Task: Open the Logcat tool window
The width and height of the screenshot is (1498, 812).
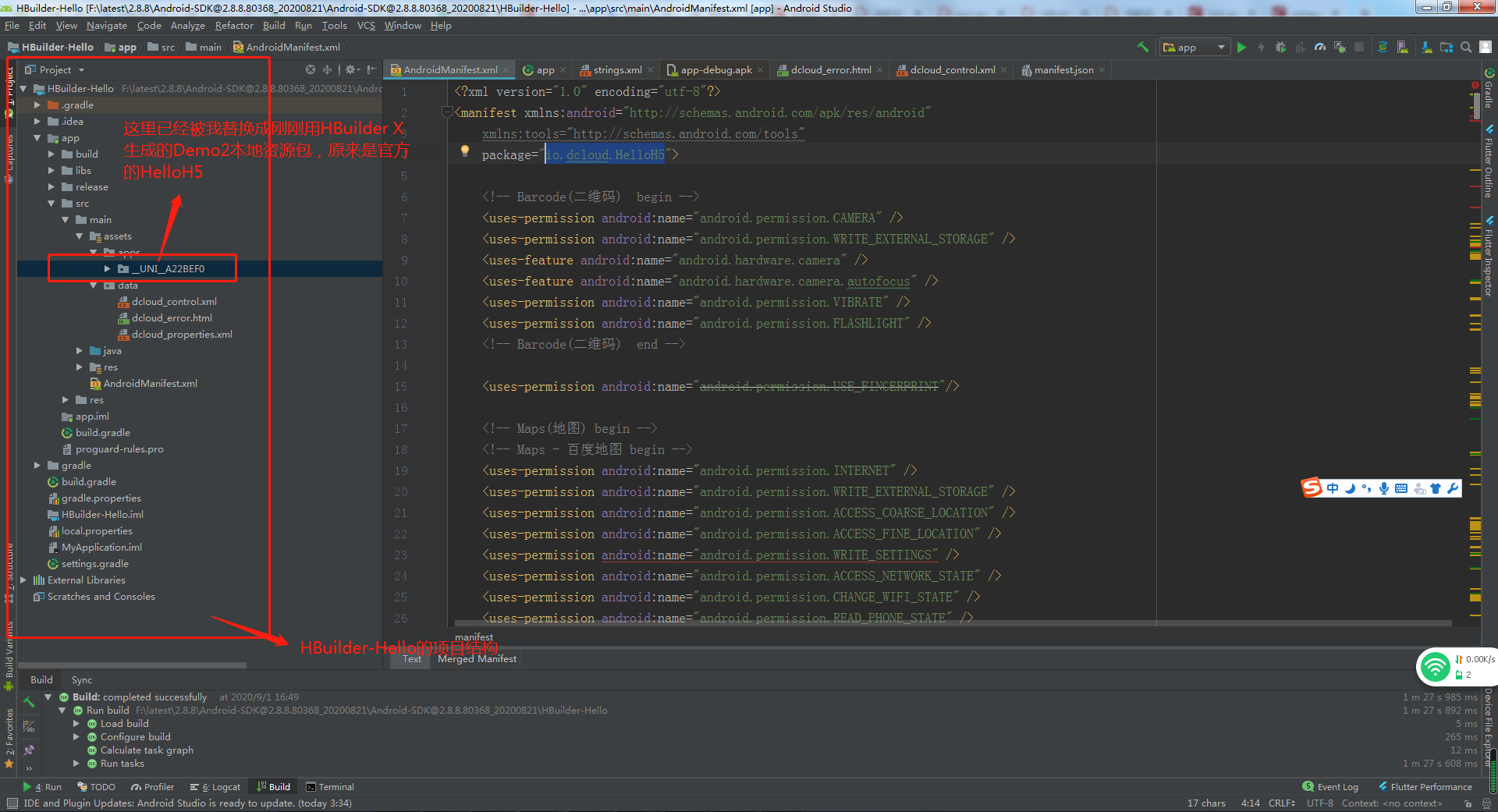Action: (x=215, y=787)
